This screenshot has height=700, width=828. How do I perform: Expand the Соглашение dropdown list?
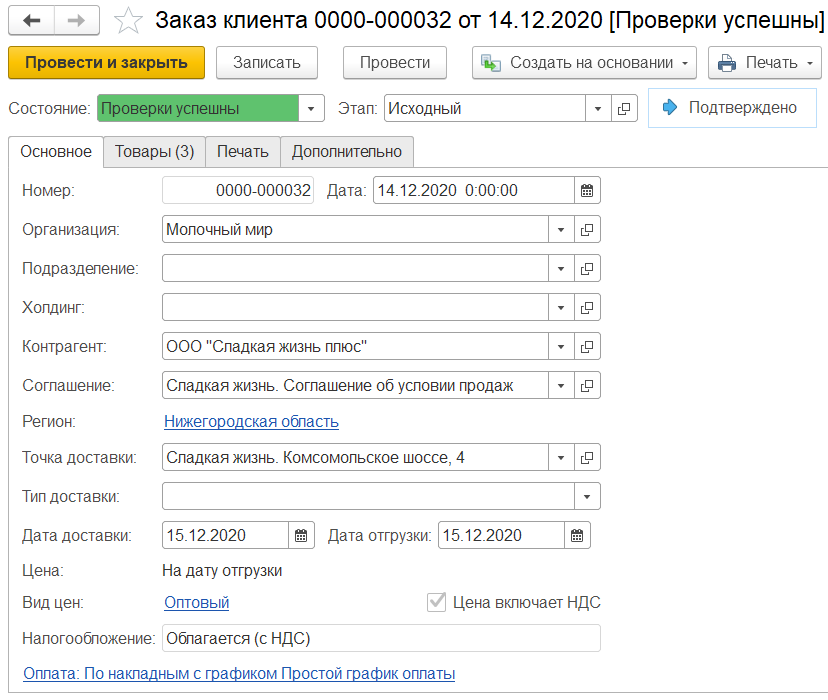[x=561, y=385]
